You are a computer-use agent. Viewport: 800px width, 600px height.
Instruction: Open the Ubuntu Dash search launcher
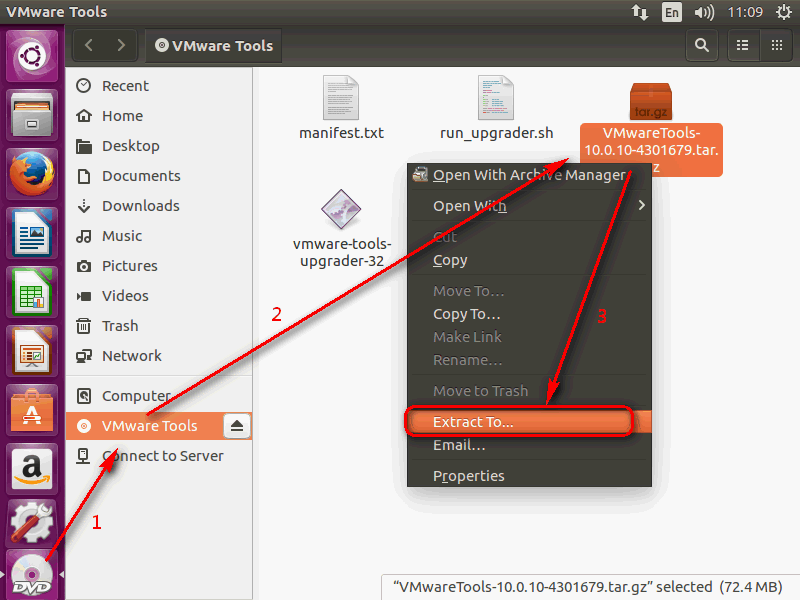coord(32,56)
